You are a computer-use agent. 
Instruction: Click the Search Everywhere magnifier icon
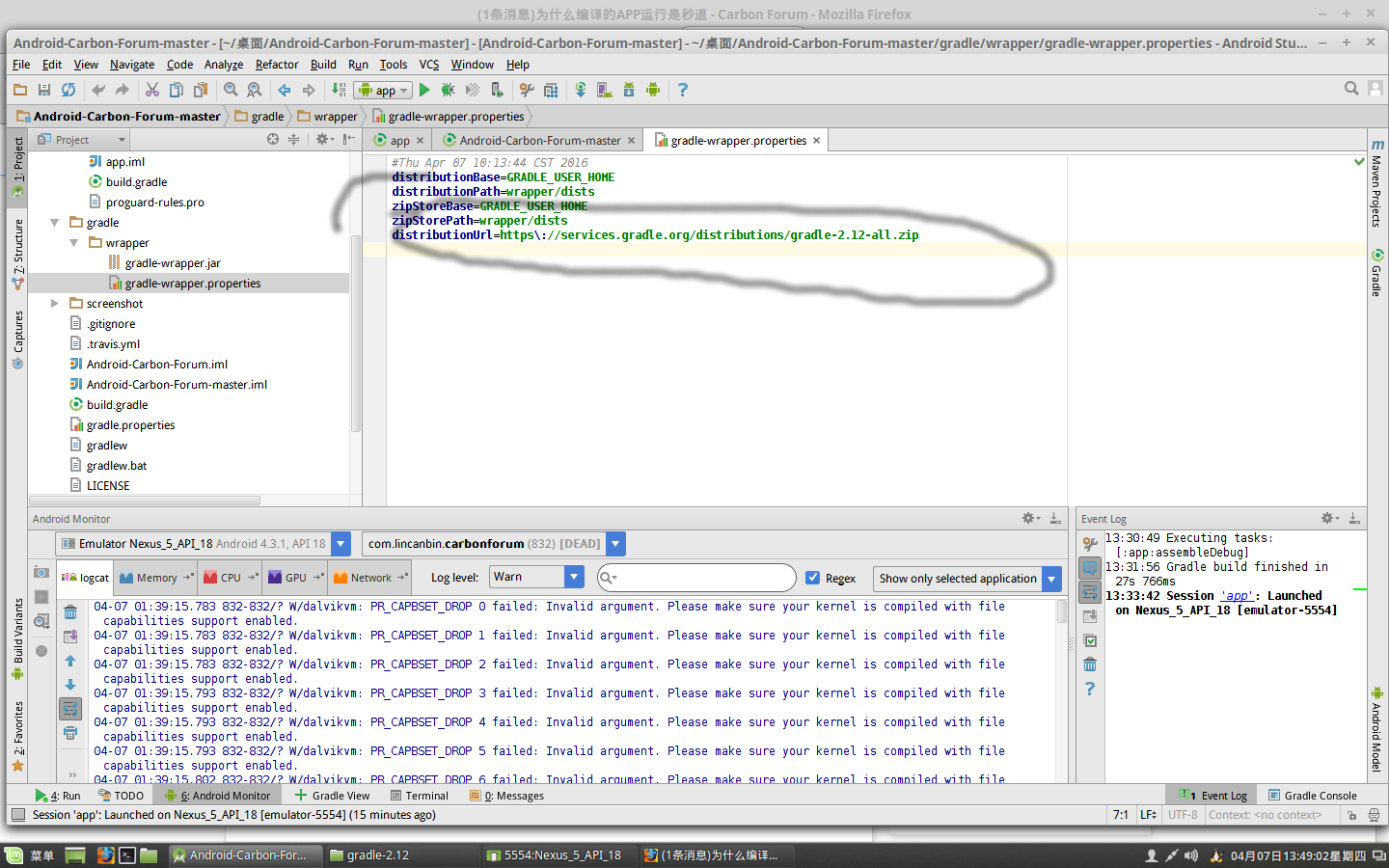click(1351, 88)
